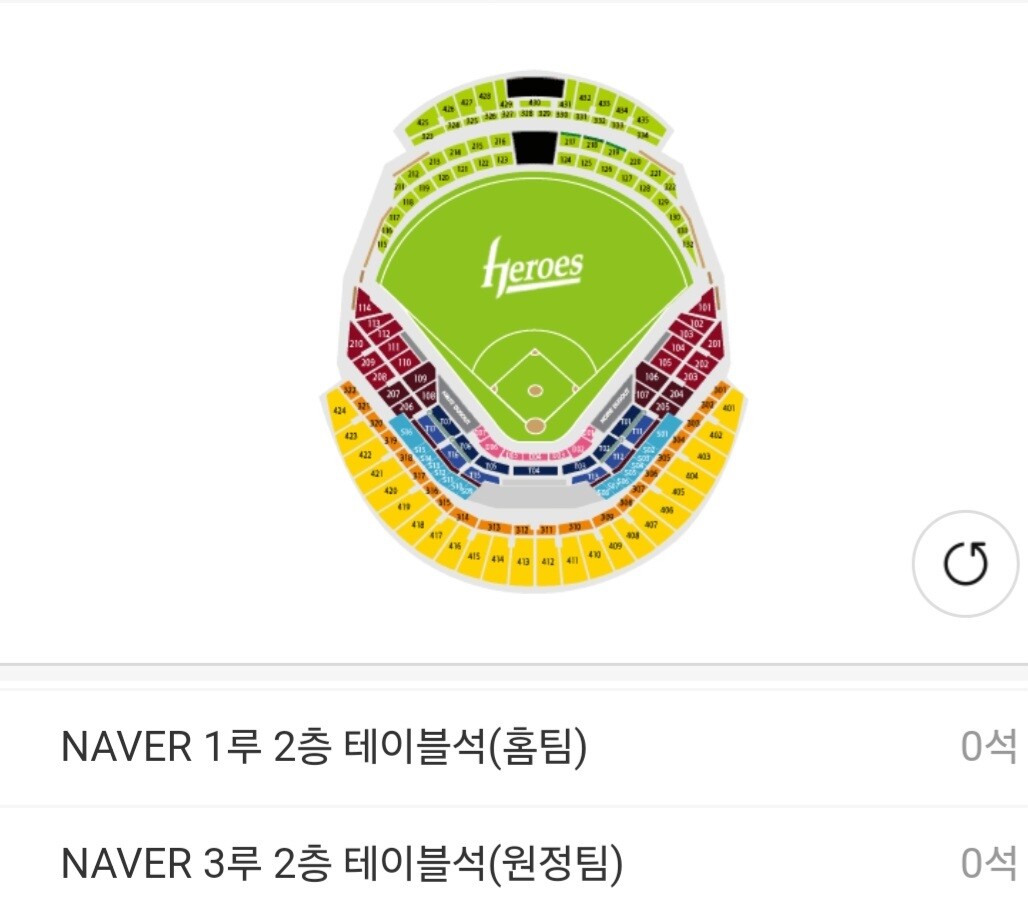Pick green outfield section 216
1028x912 pixels.
coord(500,141)
